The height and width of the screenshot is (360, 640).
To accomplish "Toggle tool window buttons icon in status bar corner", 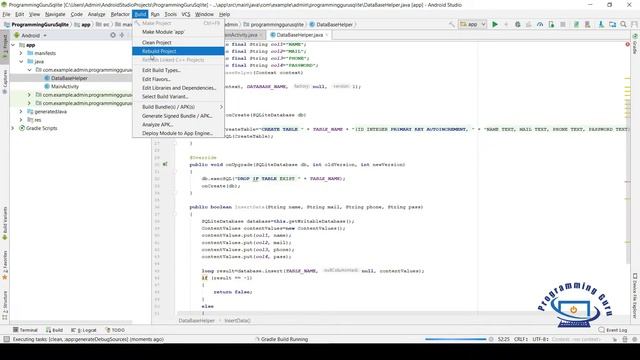I will click(x=6, y=339).
